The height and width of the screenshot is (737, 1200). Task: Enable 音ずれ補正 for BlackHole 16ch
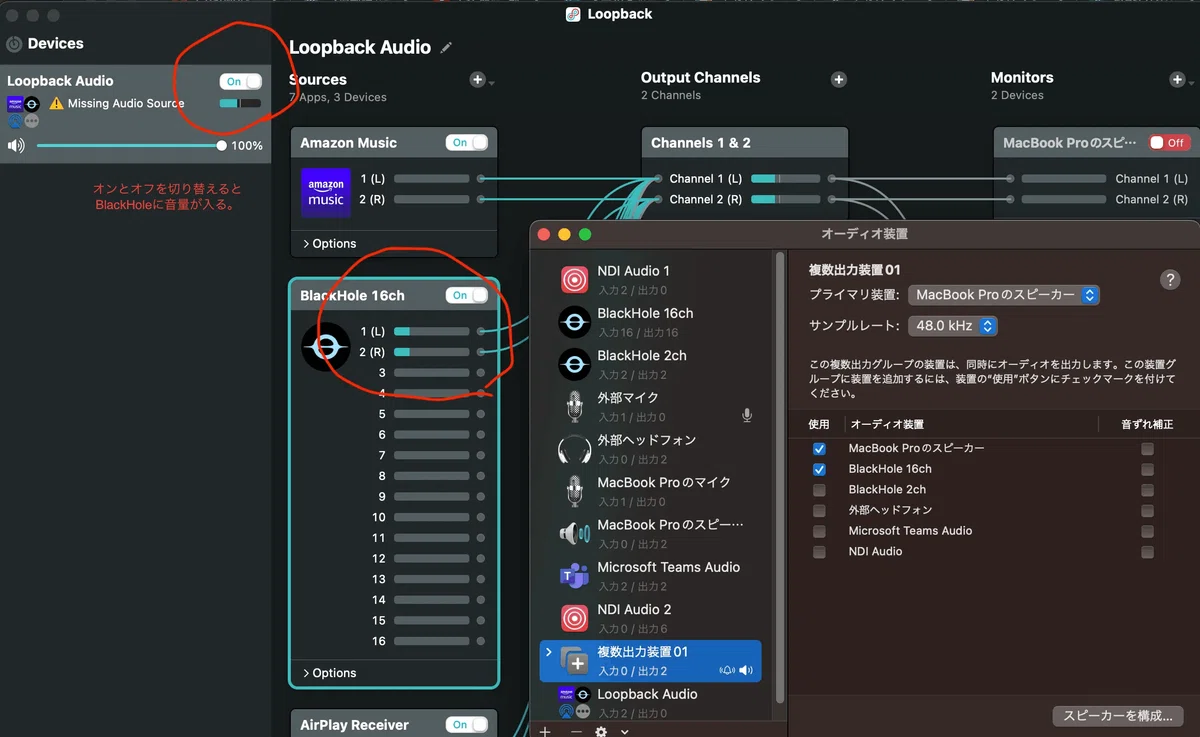pyautogui.click(x=1147, y=469)
